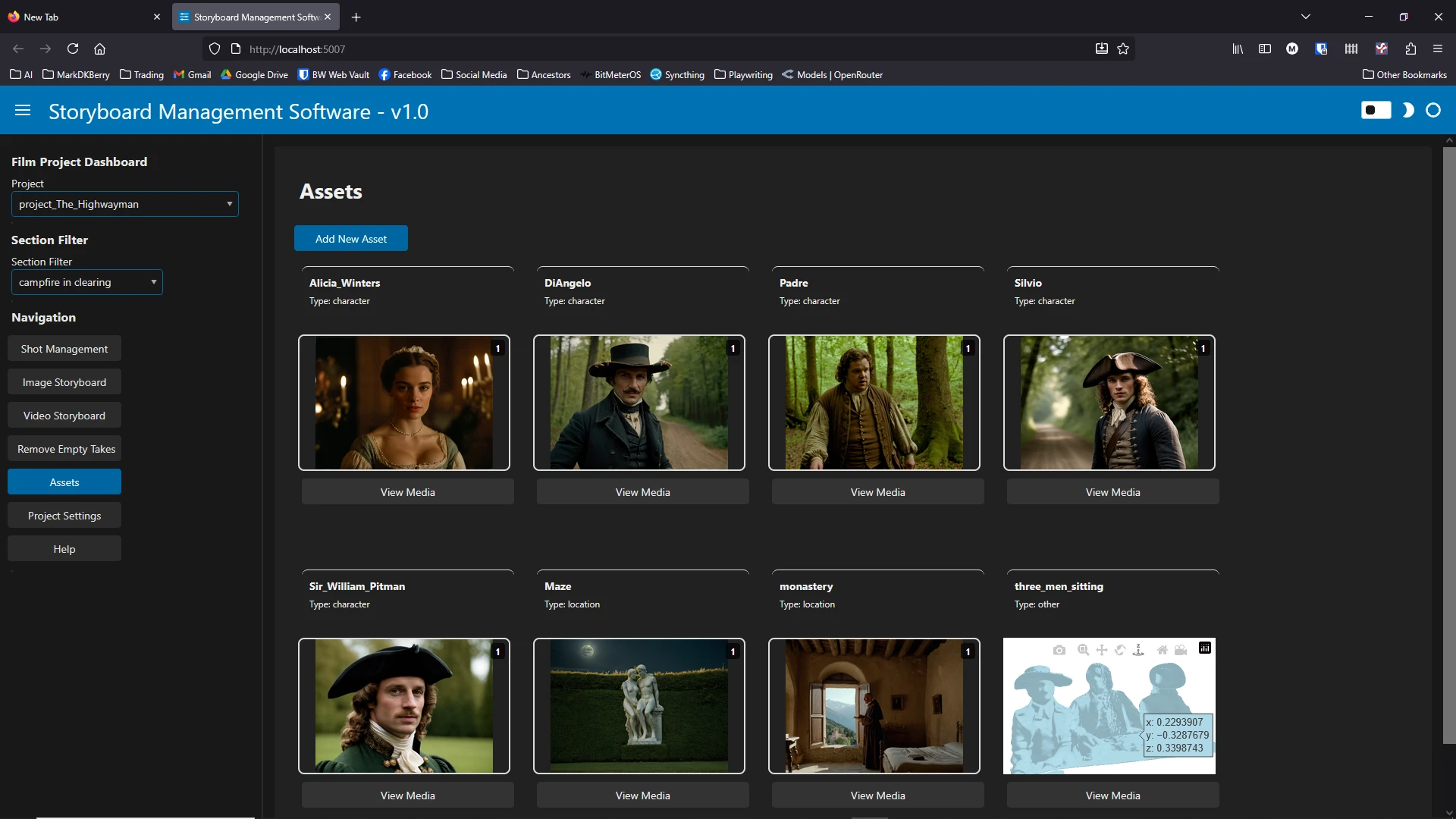Click the Add New Asset button
The width and height of the screenshot is (1456, 819).
coord(351,238)
